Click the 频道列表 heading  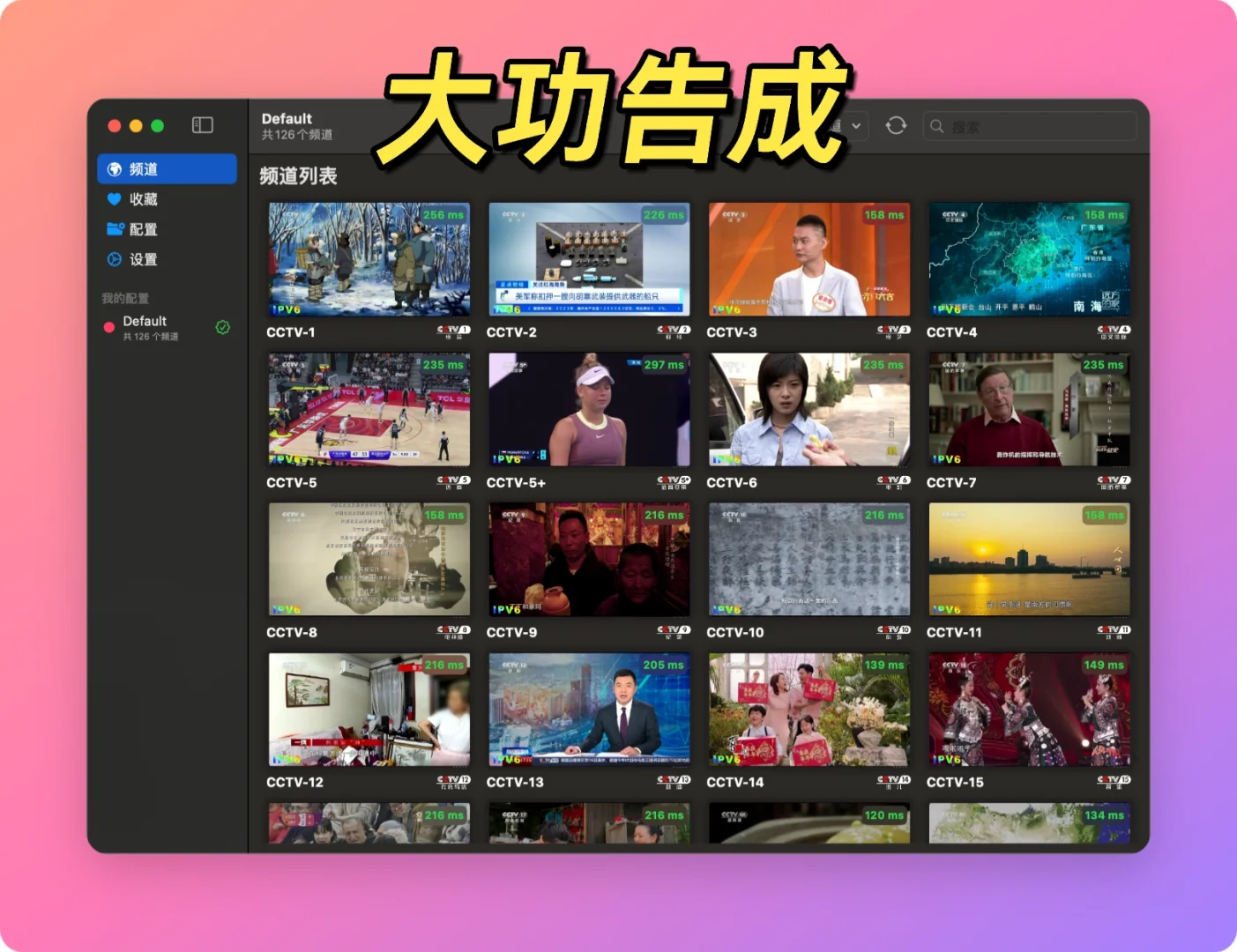tap(297, 176)
